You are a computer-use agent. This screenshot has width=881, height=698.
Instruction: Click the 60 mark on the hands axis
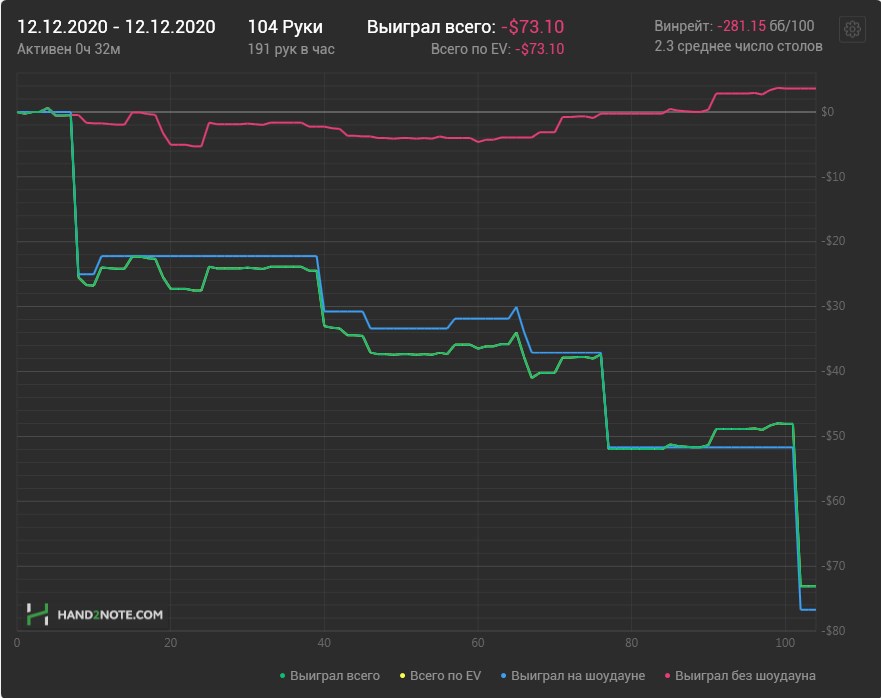[x=478, y=643]
